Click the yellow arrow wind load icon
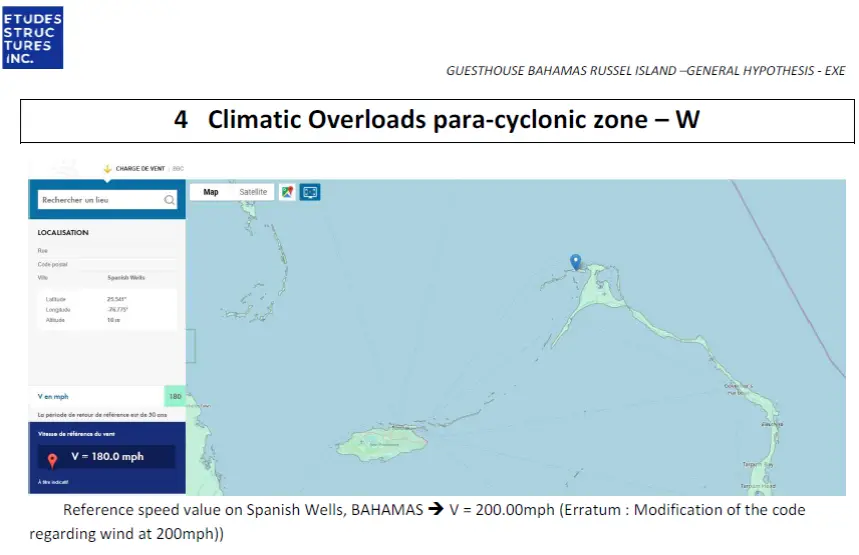The height and width of the screenshot is (555, 859). pyautogui.click(x=107, y=169)
